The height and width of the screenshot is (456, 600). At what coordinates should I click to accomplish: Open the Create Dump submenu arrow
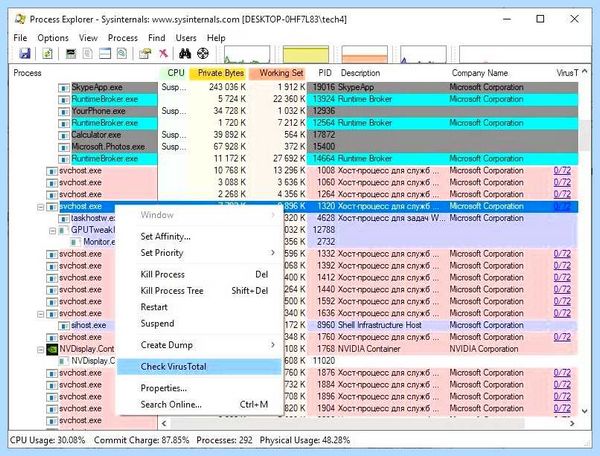pos(273,345)
